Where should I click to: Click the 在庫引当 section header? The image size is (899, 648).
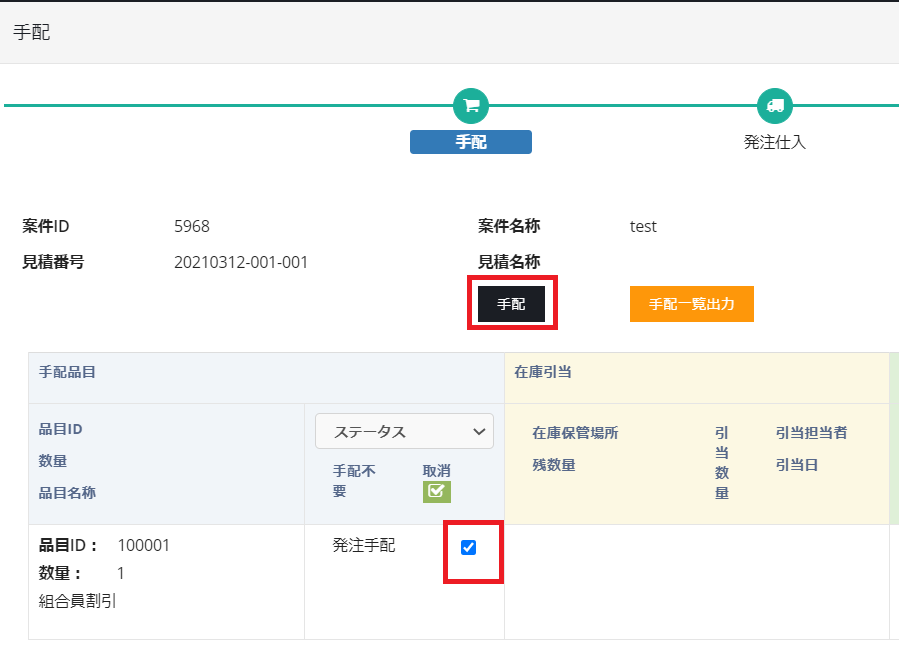[x=542, y=372]
